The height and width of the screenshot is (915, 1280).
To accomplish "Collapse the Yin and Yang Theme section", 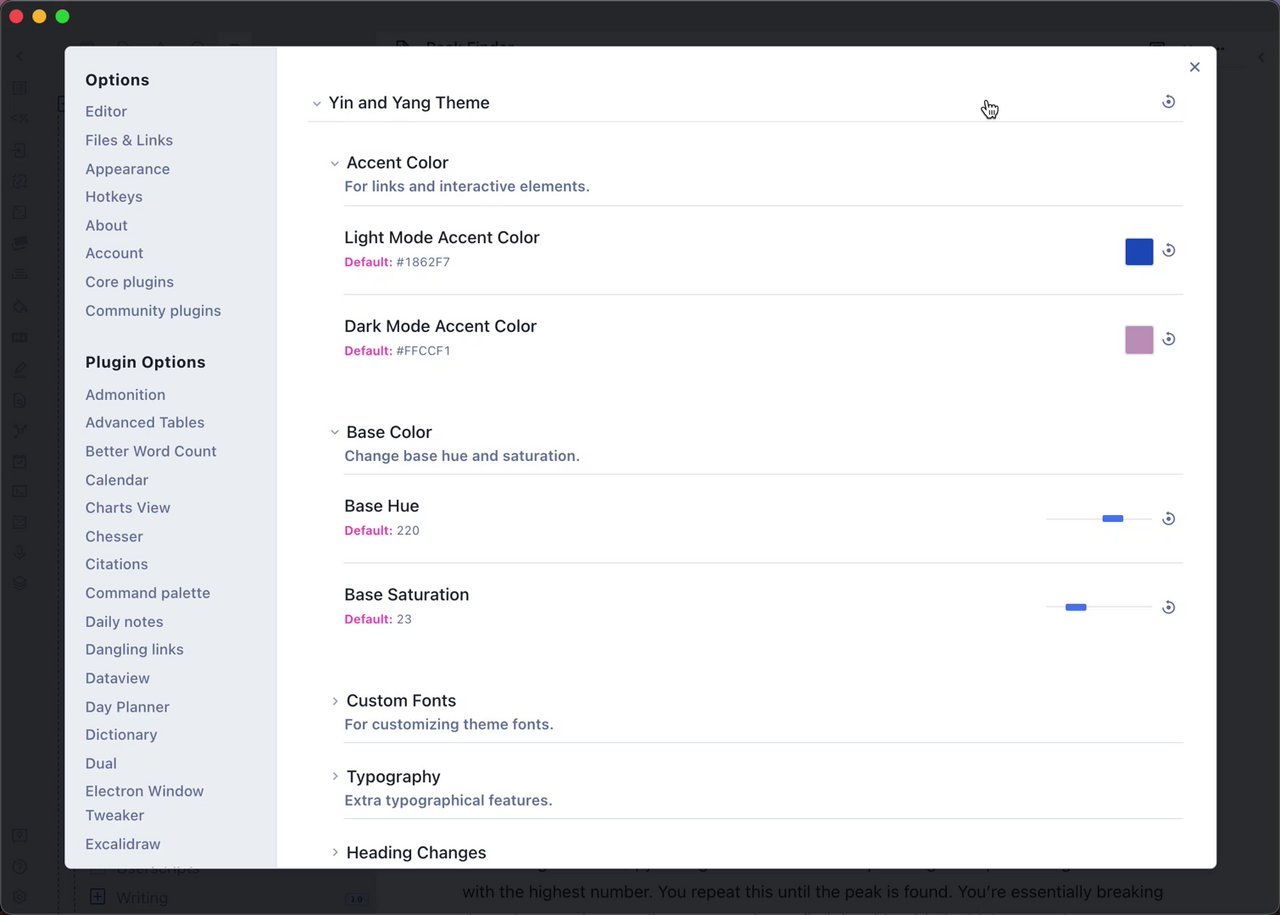I will pos(317,103).
